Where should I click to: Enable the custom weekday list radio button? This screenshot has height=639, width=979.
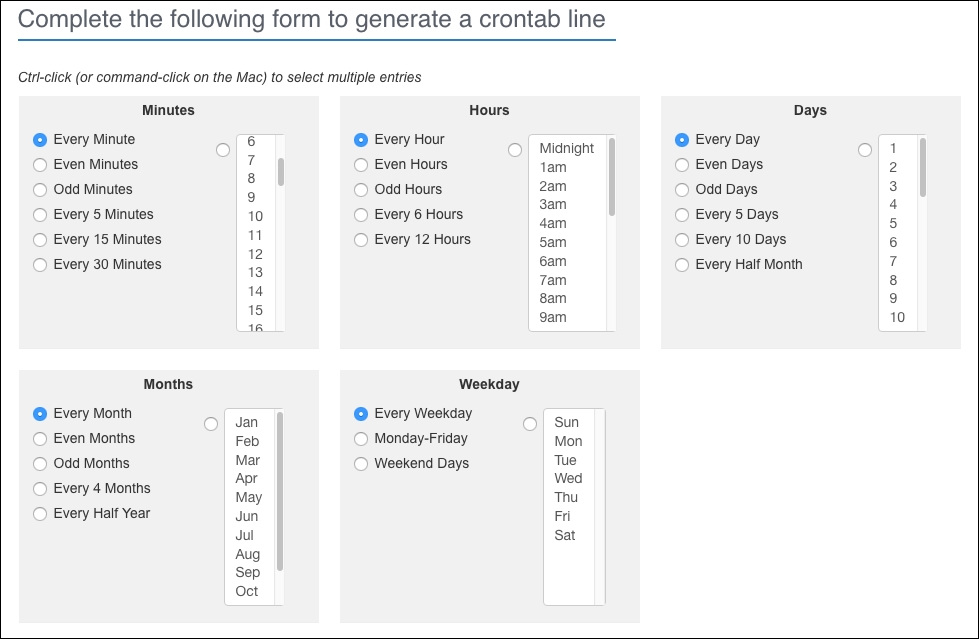(x=530, y=424)
